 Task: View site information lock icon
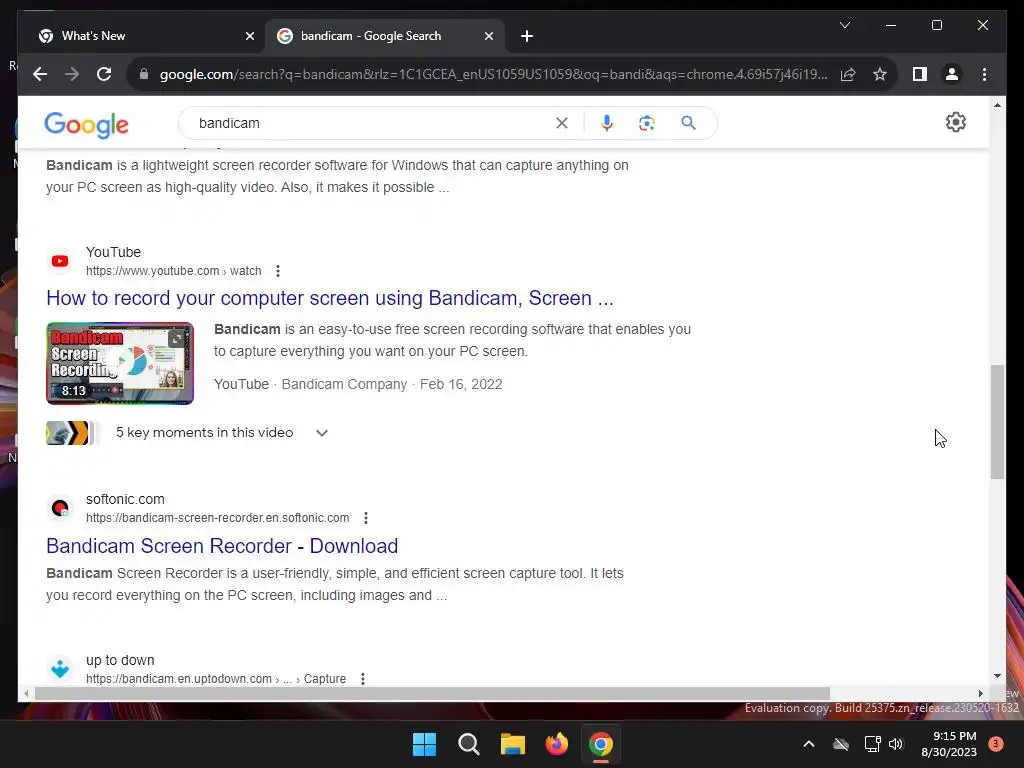coord(144,74)
